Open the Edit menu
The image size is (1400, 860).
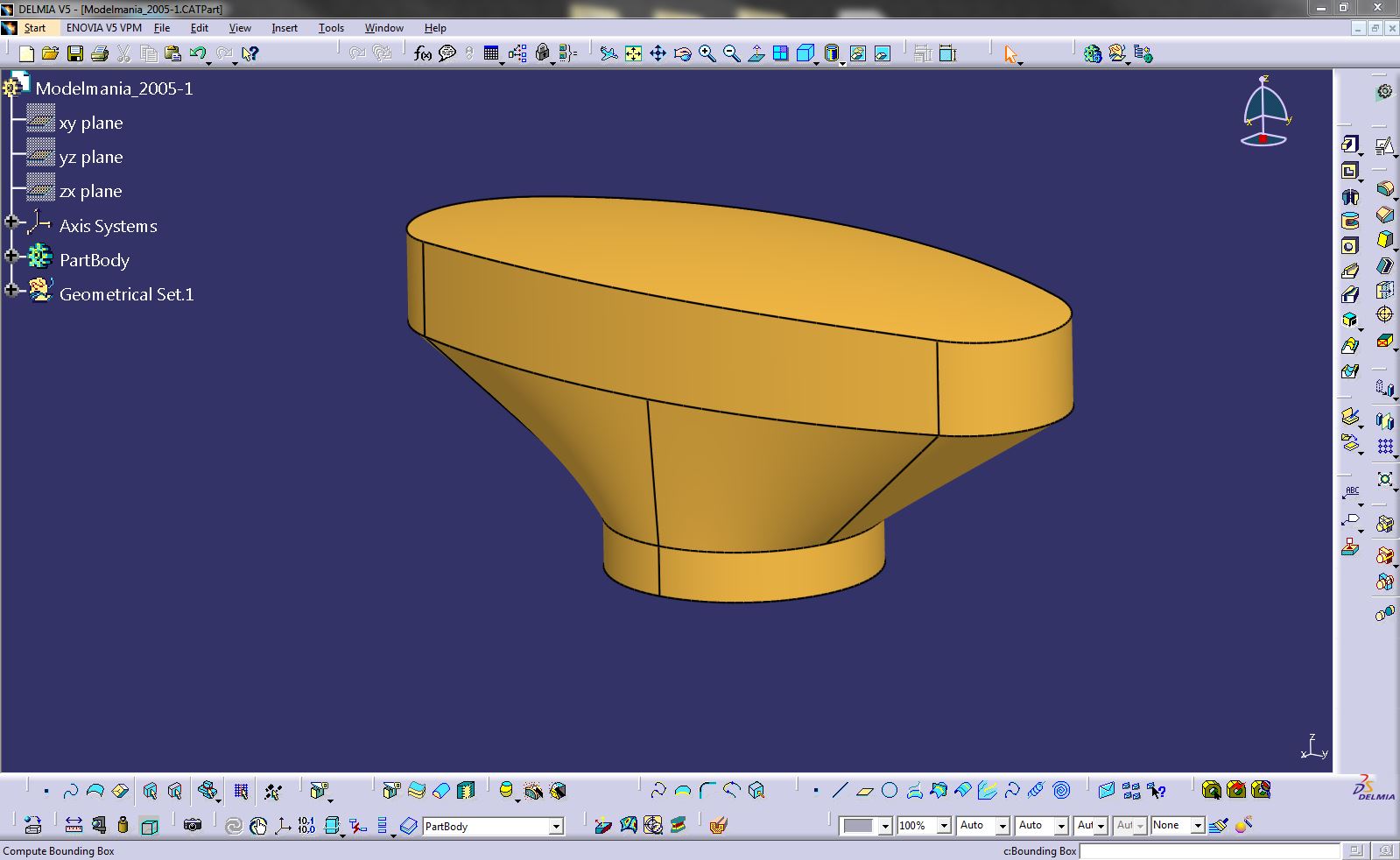point(200,28)
